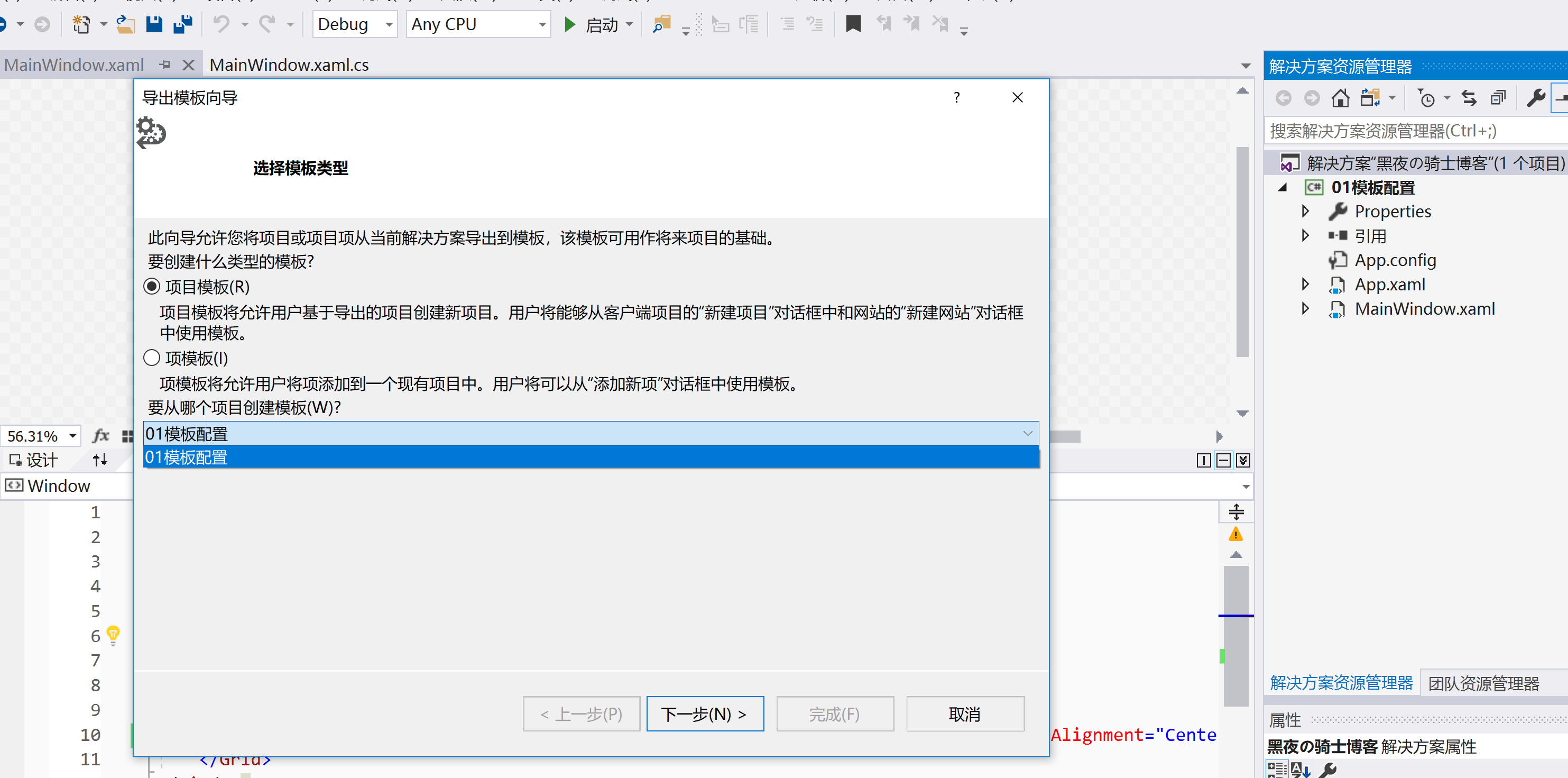This screenshot has width=1568, height=778.
Task: Click the Find in Files icon
Action: point(661,24)
